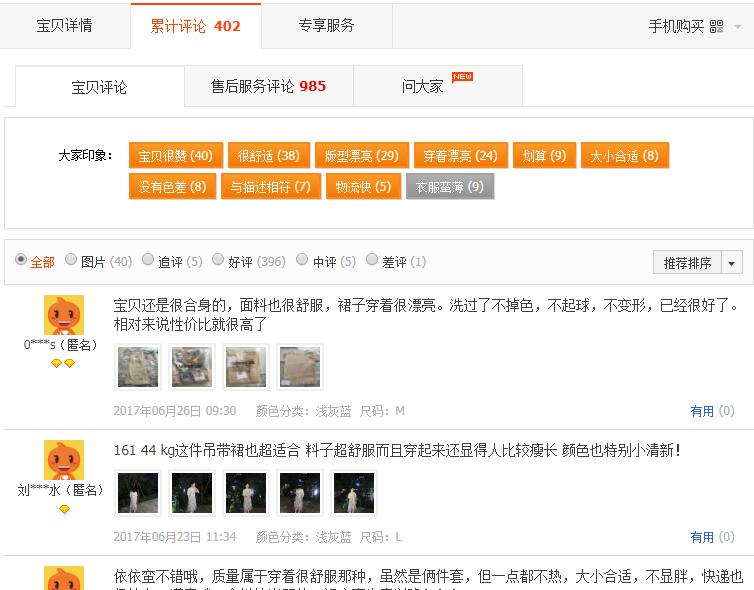The width and height of the screenshot is (754, 590).
Task: Mark the 06月26日 review as 有用
Action: [x=702, y=411]
